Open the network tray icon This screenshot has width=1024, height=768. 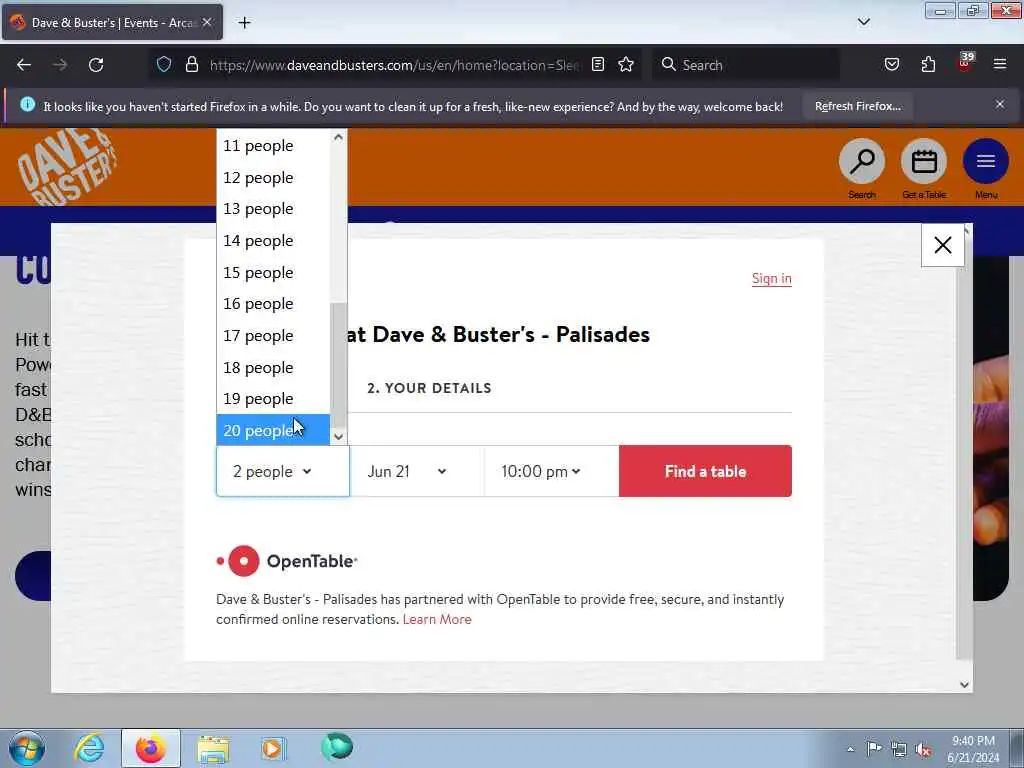coord(899,749)
